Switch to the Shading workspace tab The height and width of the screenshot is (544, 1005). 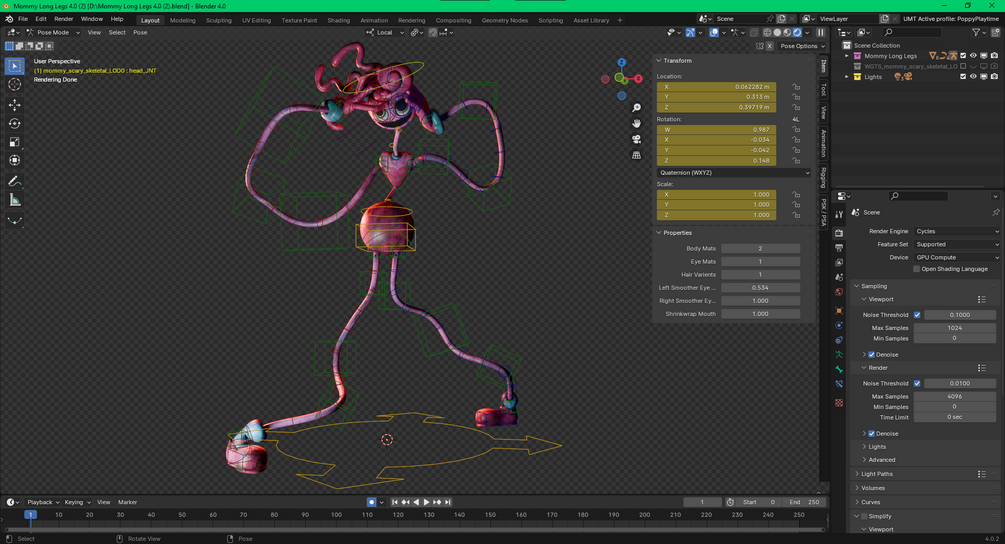[338, 20]
